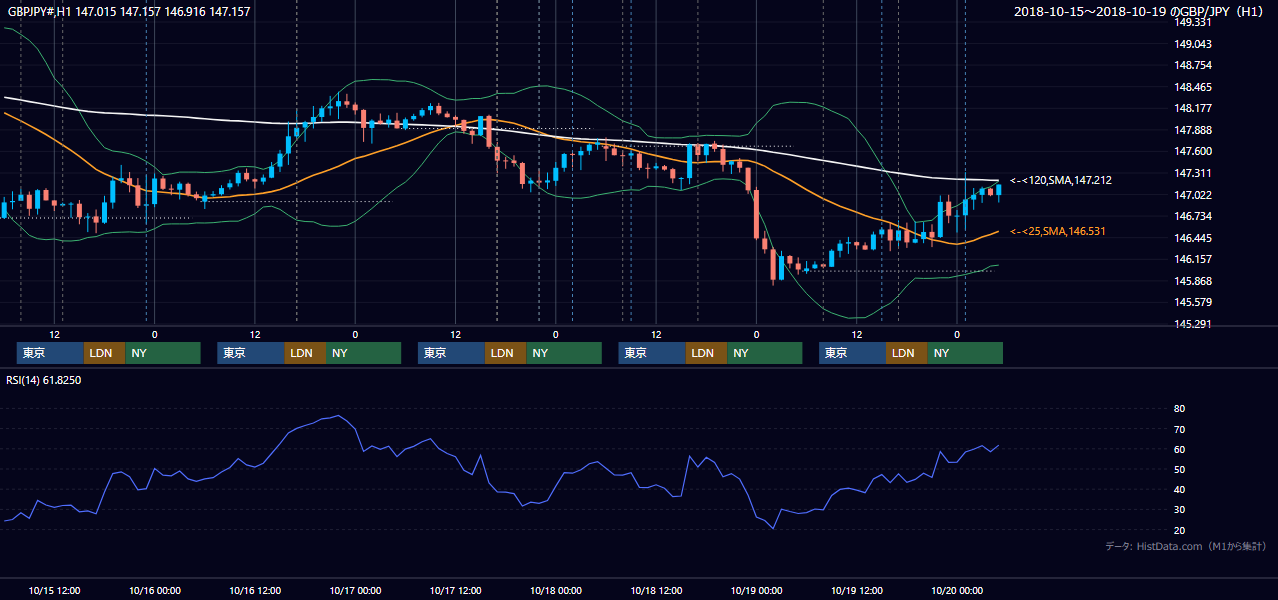Click price axis value 147.600

pos(1193,152)
